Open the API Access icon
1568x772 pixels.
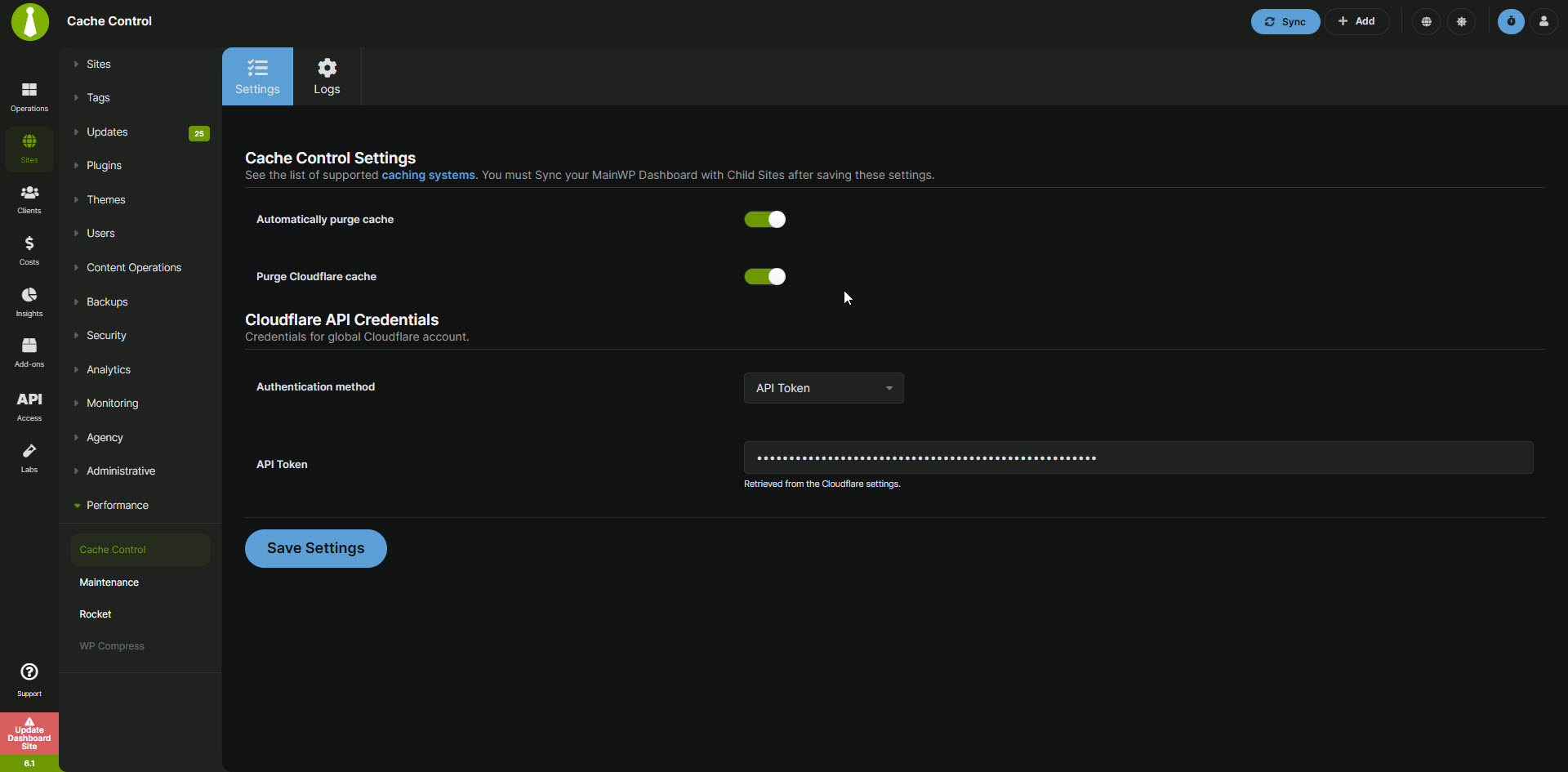coord(29,406)
